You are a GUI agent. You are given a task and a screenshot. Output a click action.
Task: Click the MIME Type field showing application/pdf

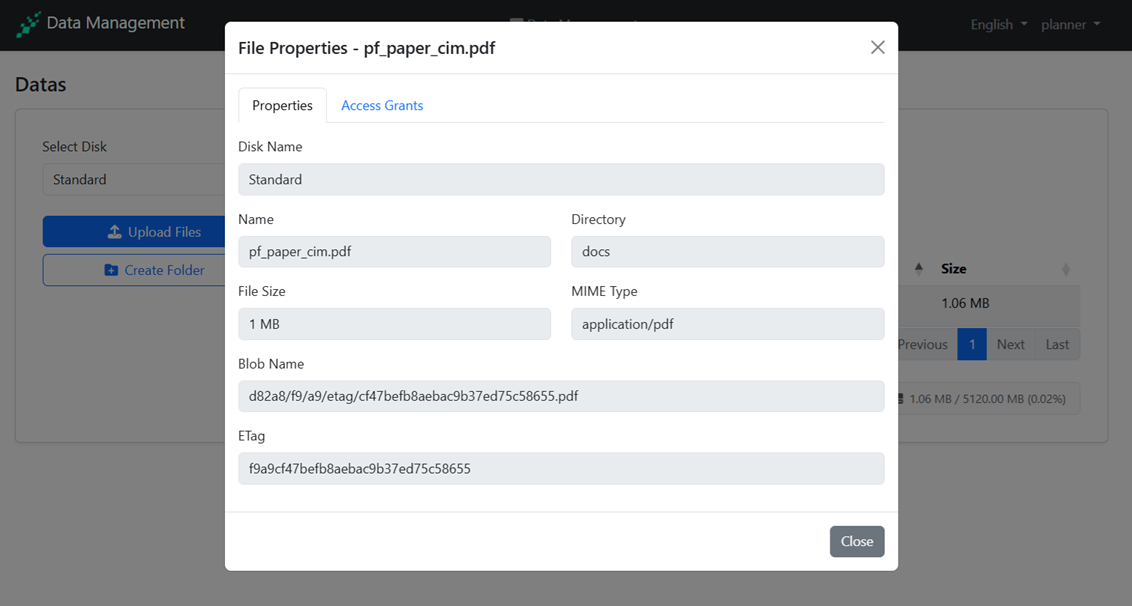[x=727, y=324]
